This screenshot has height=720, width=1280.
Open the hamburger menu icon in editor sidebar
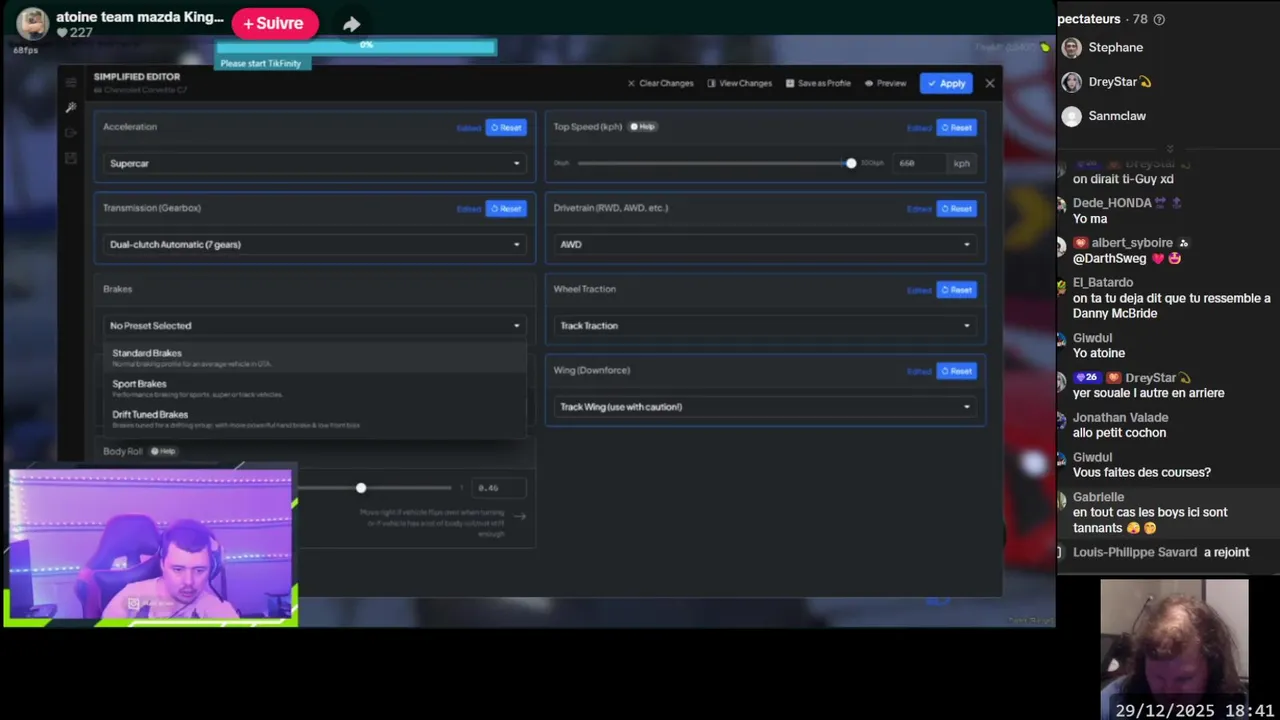tap(71, 82)
